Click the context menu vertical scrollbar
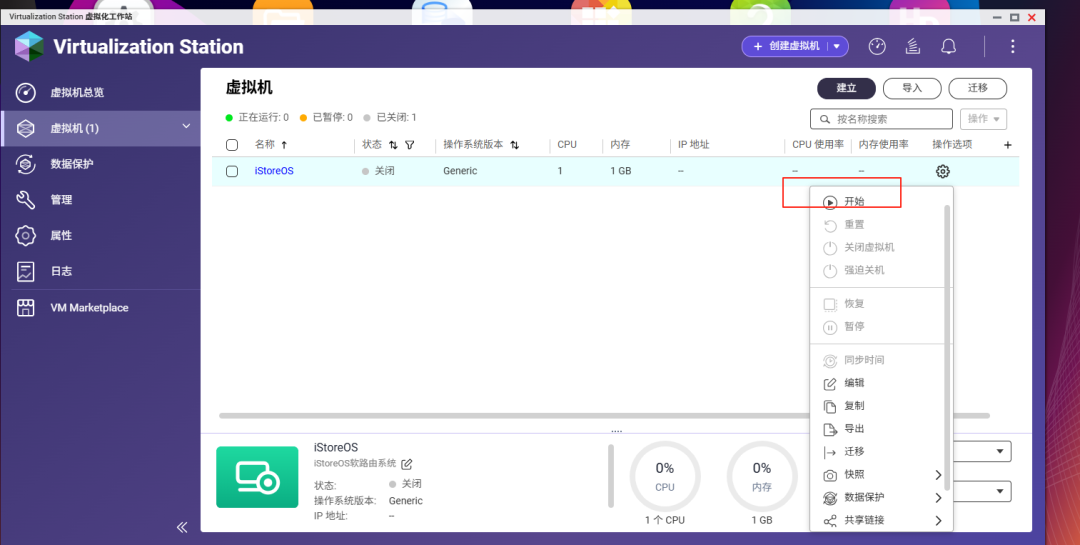The image size is (1080, 545). click(x=947, y=348)
